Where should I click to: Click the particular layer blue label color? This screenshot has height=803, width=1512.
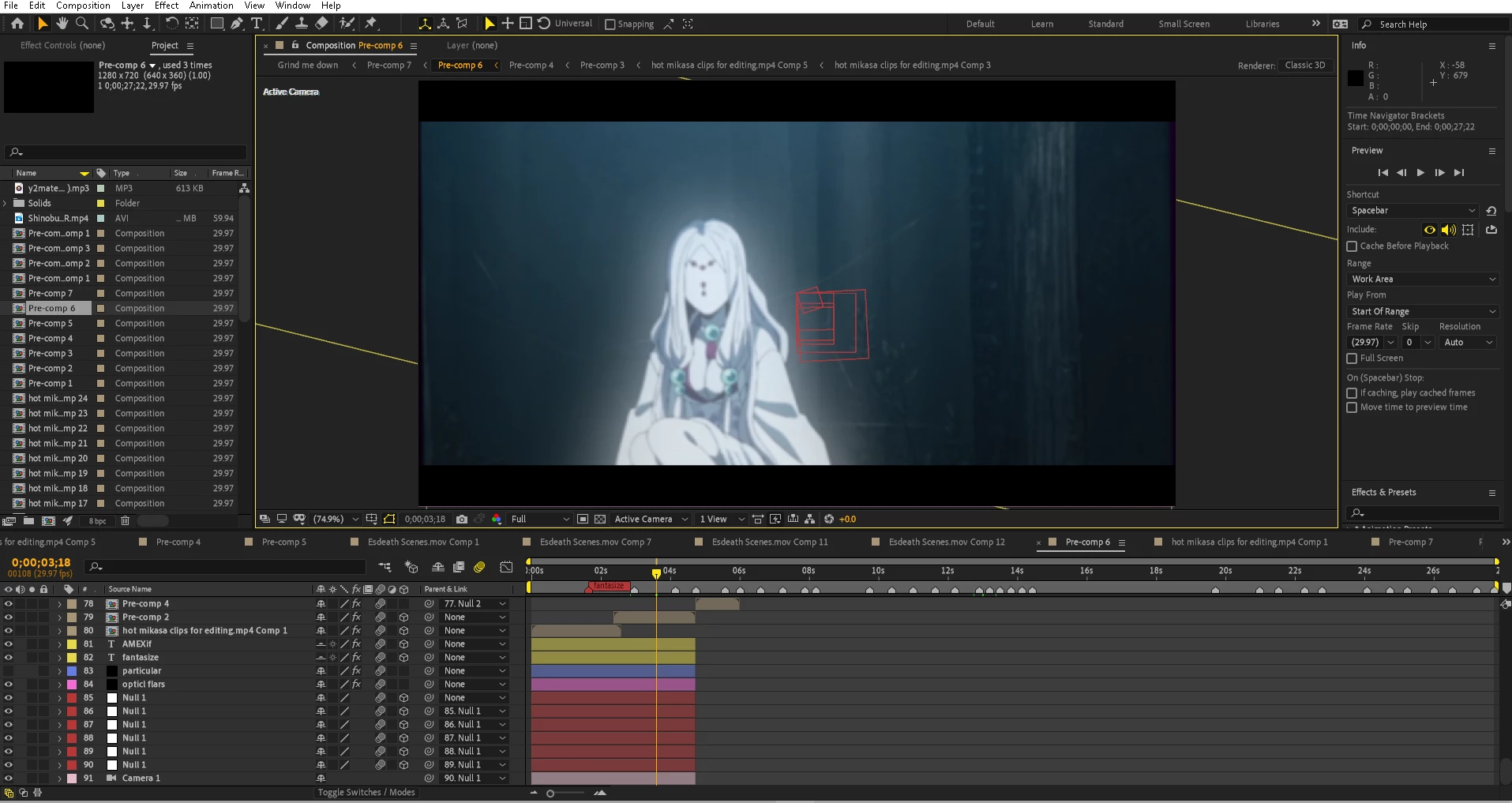point(72,671)
